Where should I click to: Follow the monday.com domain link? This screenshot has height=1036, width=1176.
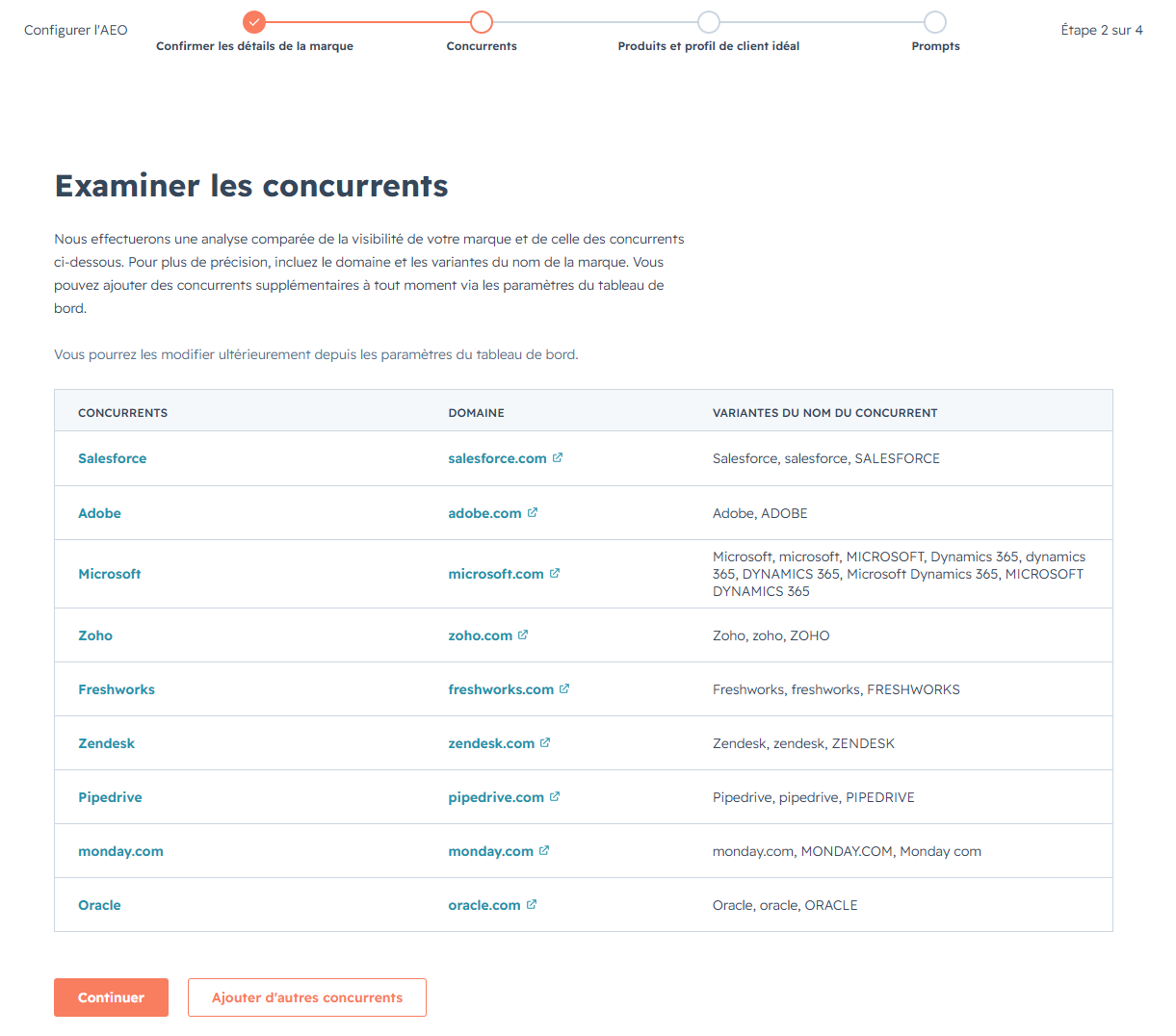[x=490, y=851]
